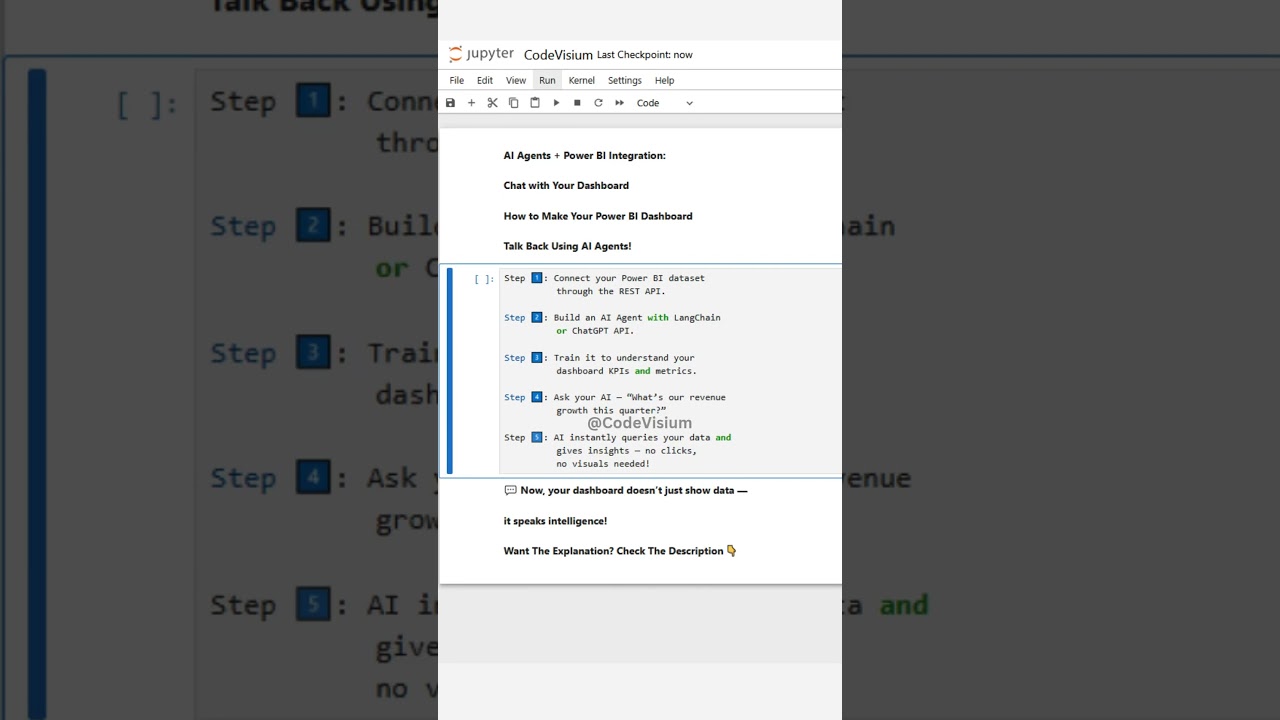Open the View menu

[x=516, y=80]
